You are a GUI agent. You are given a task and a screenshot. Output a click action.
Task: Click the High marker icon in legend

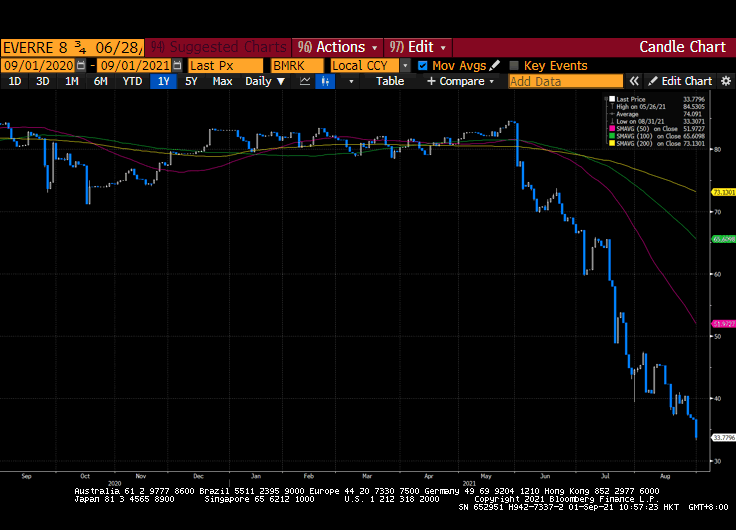[612, 107]
